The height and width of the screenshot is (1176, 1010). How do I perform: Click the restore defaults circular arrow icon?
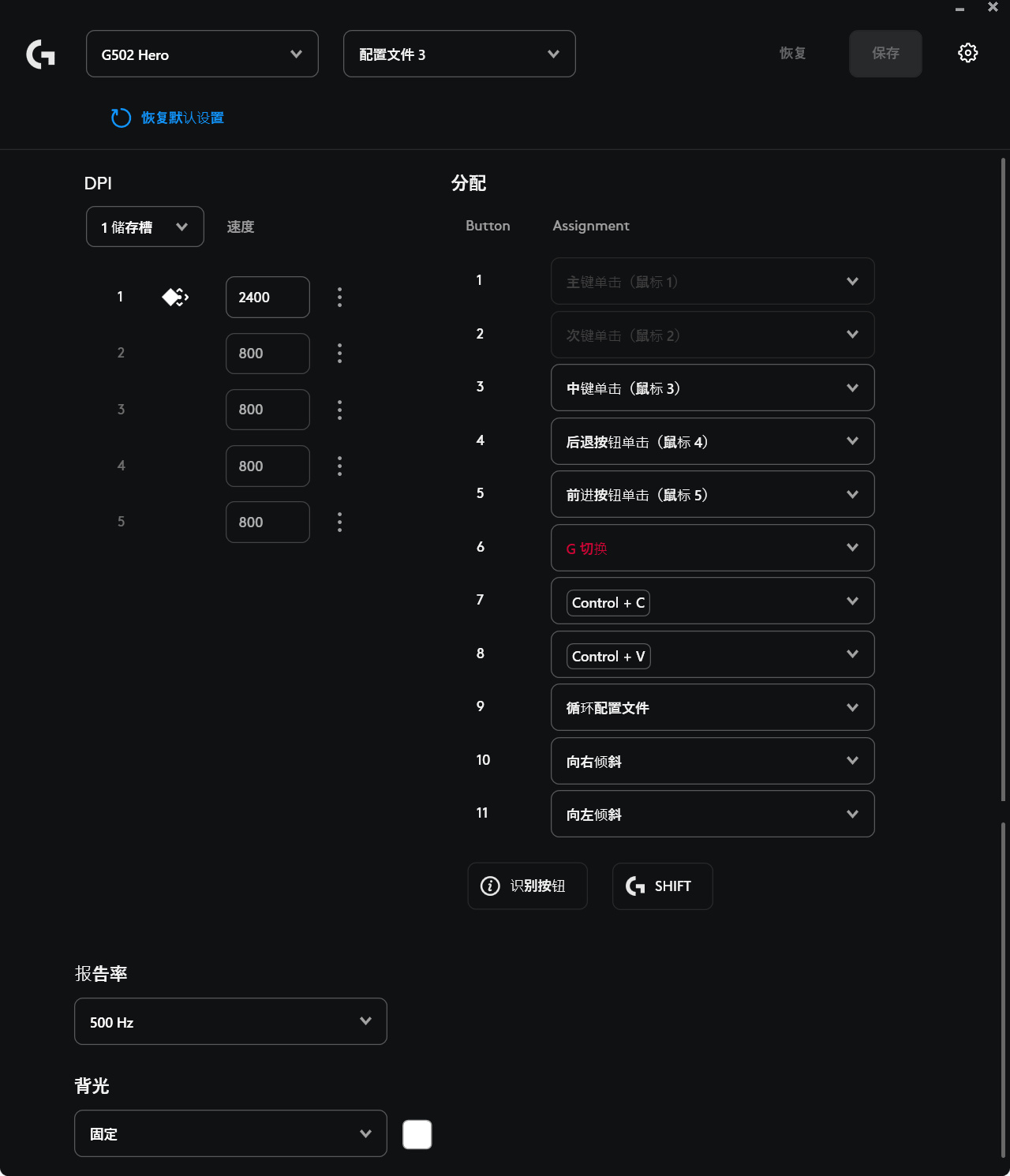(121, 118)
